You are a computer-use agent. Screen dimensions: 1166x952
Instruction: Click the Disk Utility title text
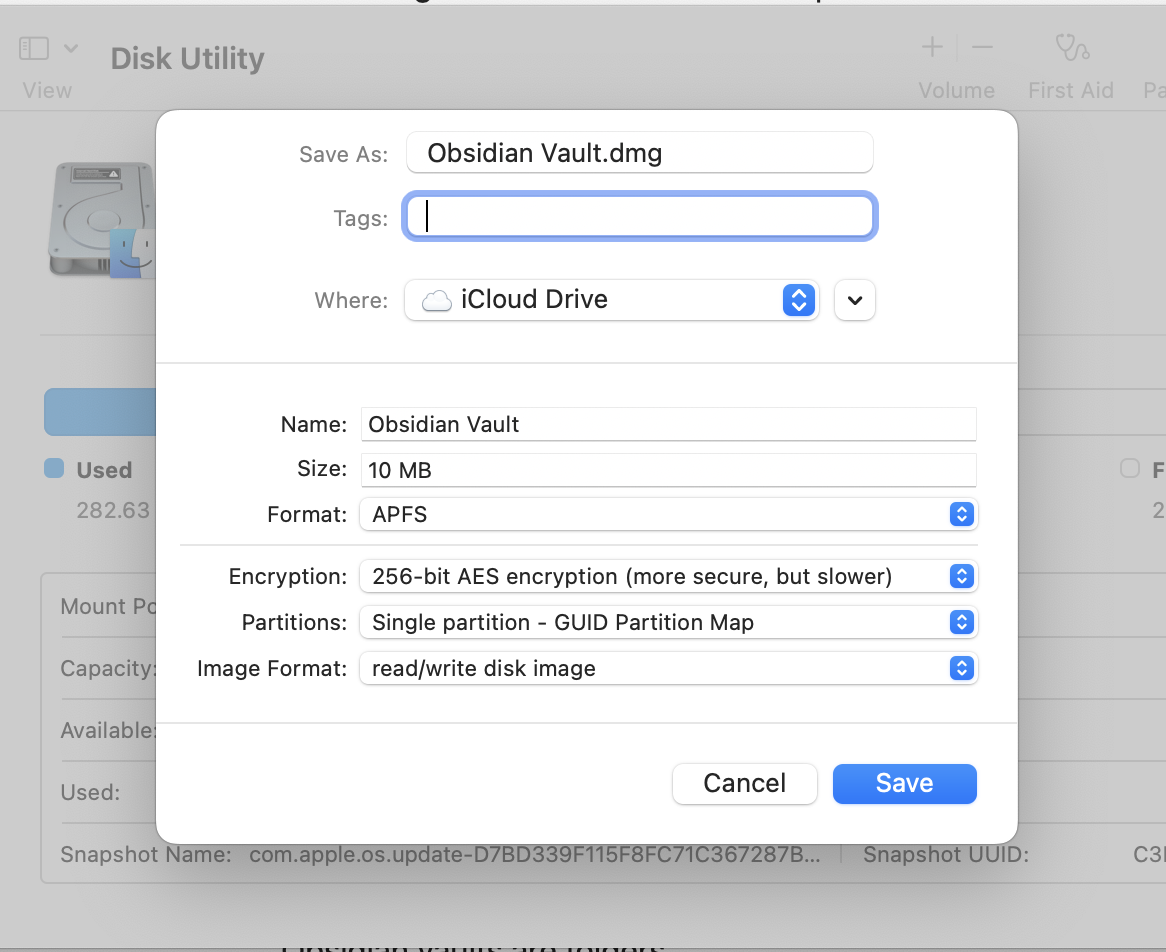tap(187, 59)
